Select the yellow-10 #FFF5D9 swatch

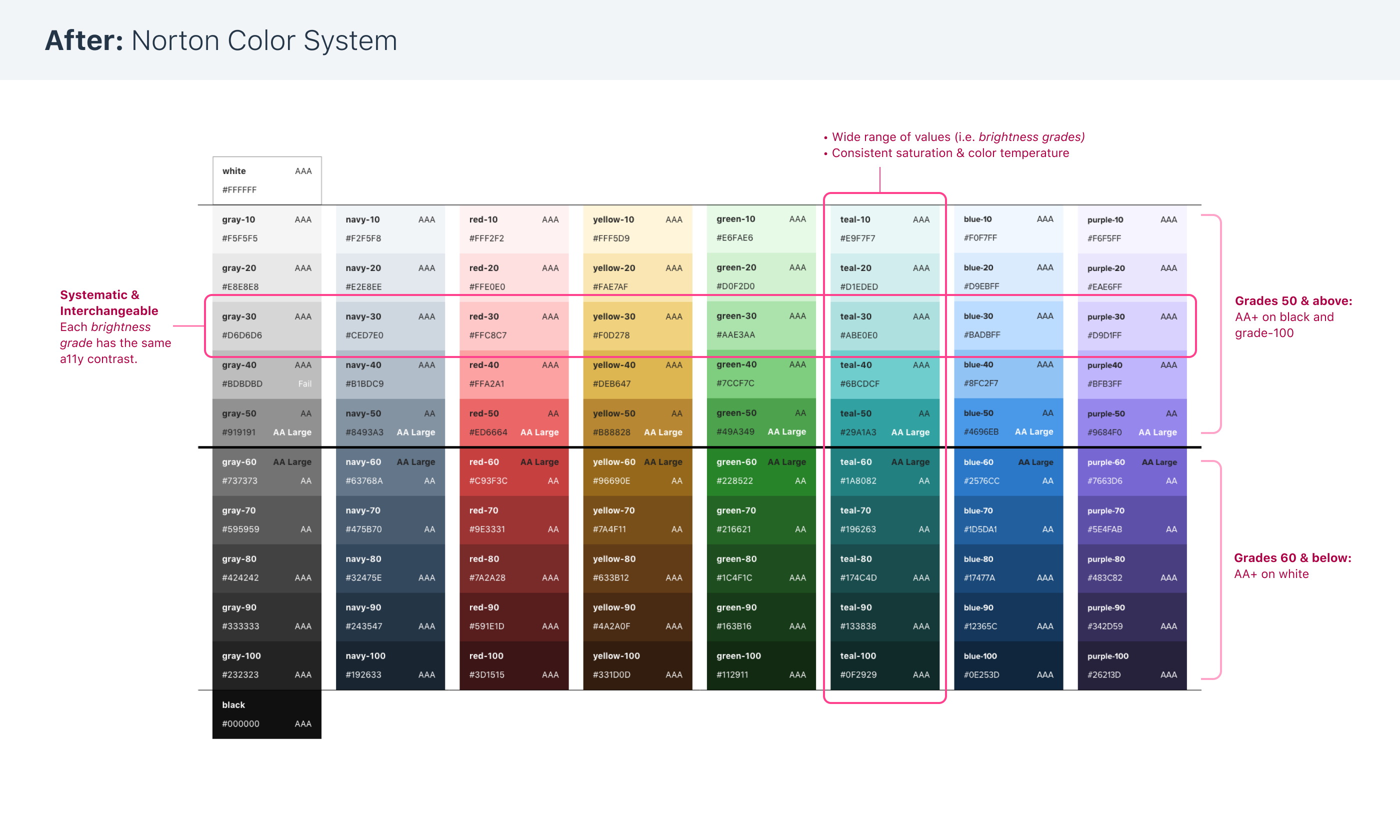[637, 228]
